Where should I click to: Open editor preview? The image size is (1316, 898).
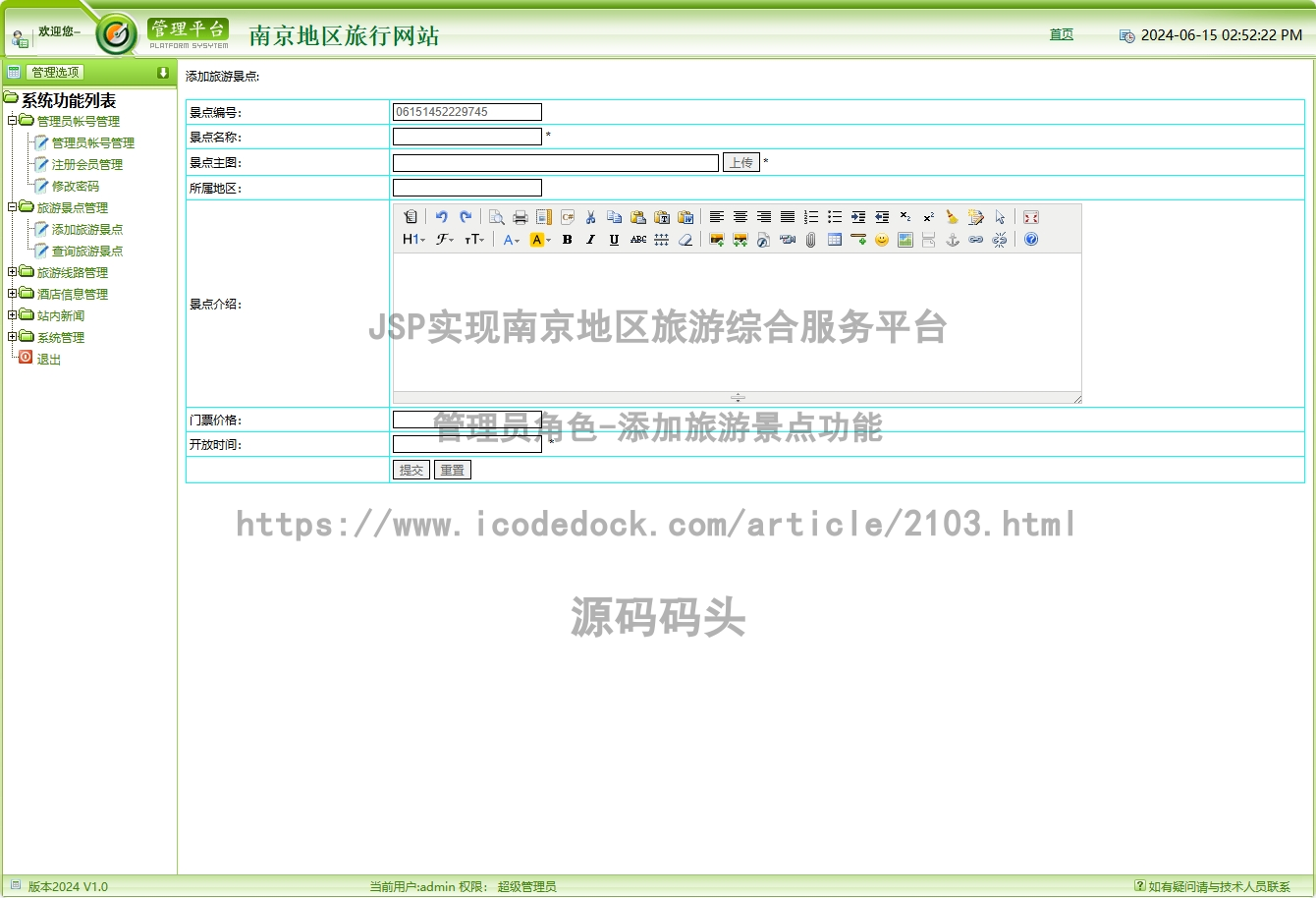click(x=497, y=217)
